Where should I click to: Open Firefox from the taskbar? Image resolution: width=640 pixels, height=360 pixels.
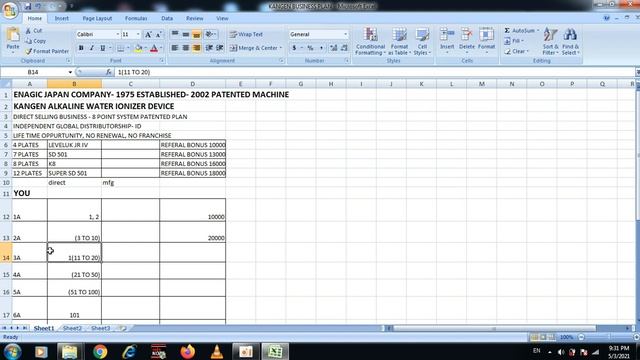188,351
